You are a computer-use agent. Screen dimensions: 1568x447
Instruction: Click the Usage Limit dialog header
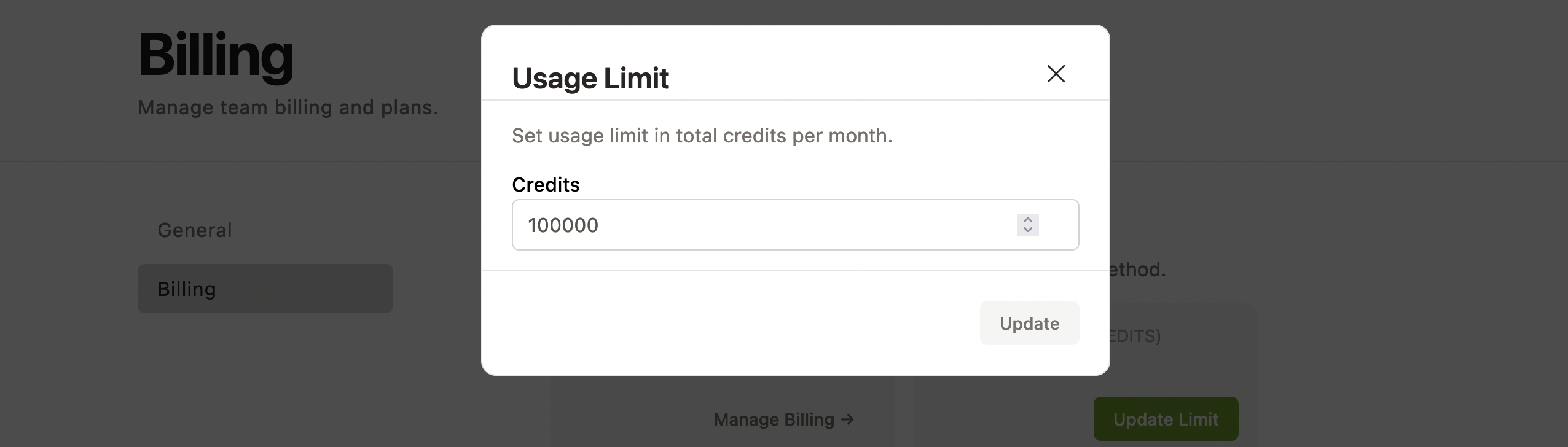click(x=590, y=77)
